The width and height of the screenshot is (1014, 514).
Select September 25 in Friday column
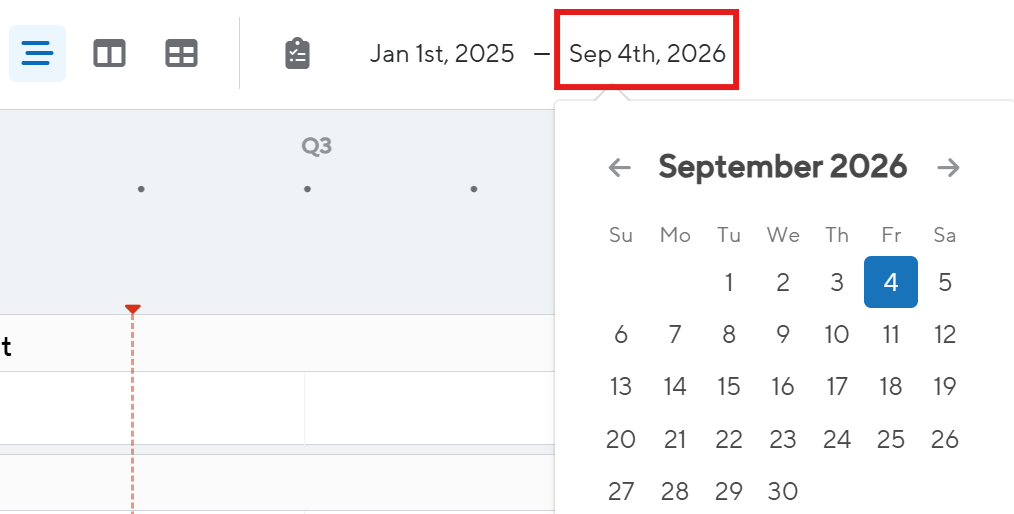coord(890,439)
